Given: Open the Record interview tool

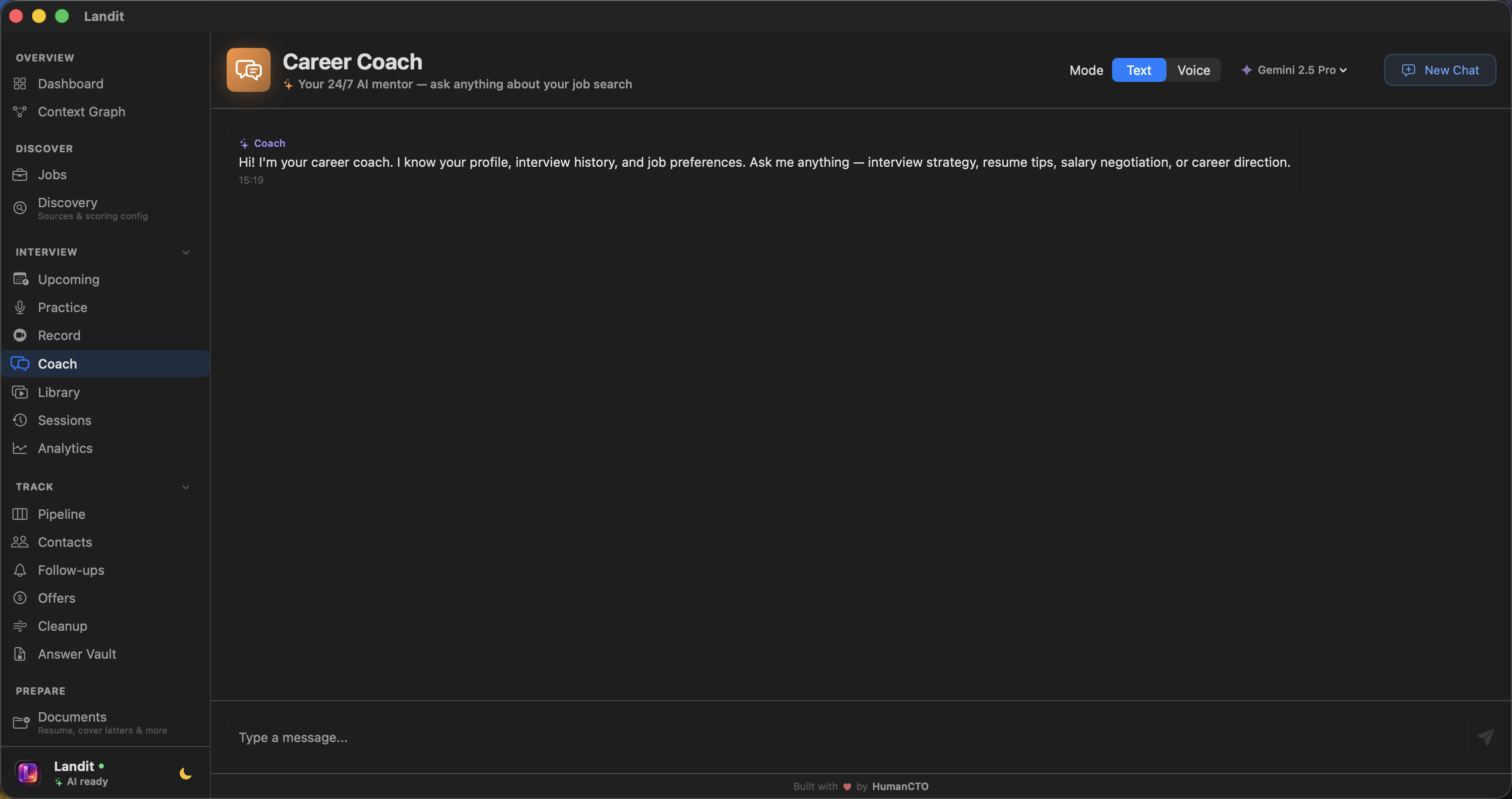Looking at the screenshot, I should (59, 335).
